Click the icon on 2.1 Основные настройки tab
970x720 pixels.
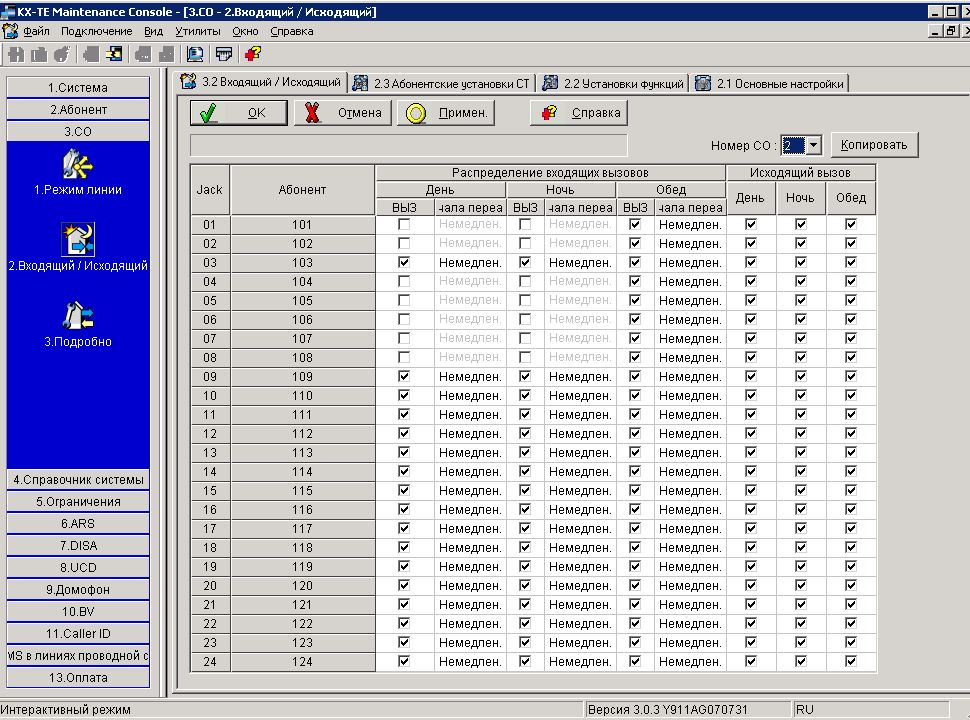[x=703, y=83]
